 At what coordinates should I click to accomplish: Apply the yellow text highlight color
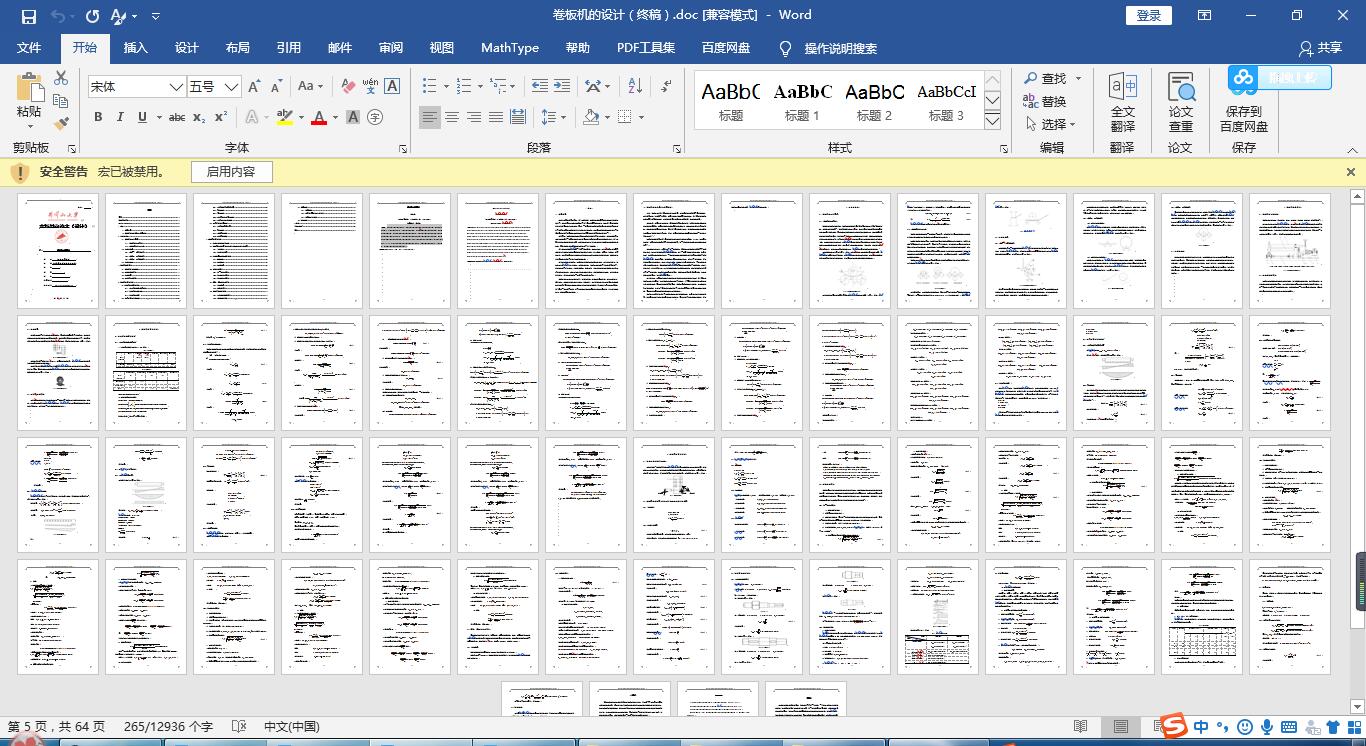pos(284,117)
